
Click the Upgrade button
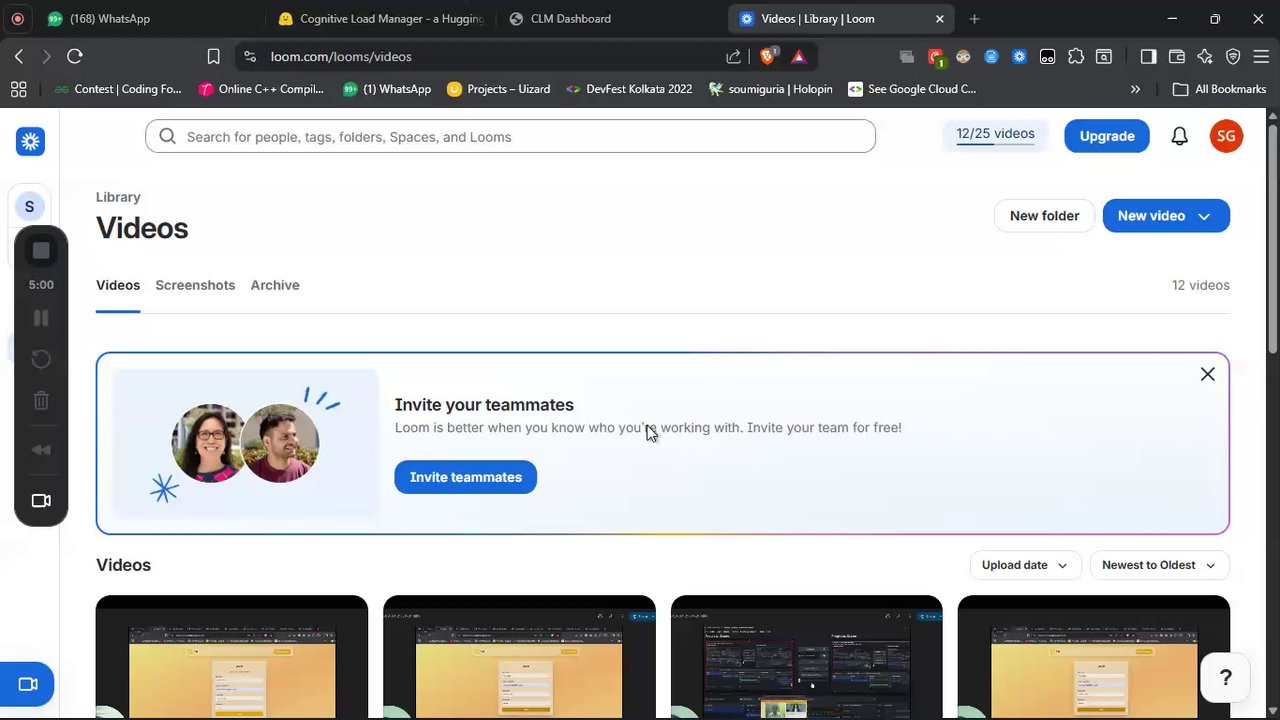coord(1107,136)
